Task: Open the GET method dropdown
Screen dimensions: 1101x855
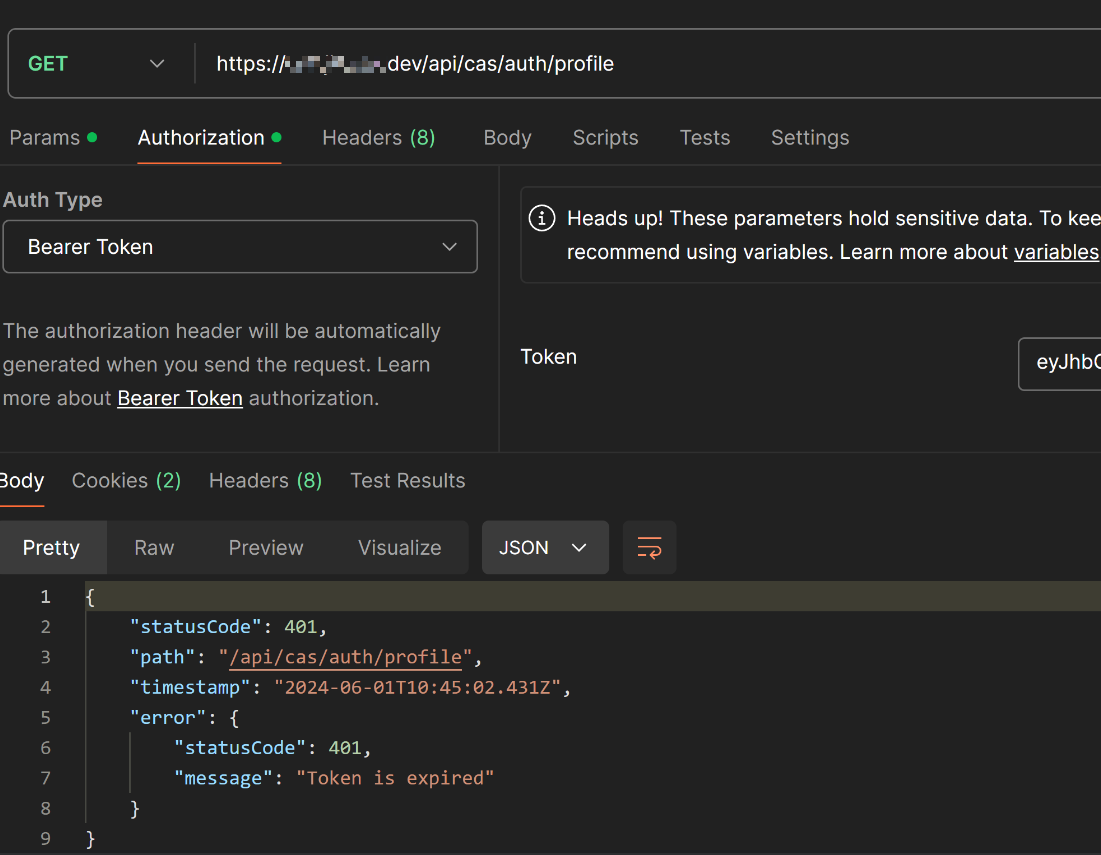Action: (96, 64)
